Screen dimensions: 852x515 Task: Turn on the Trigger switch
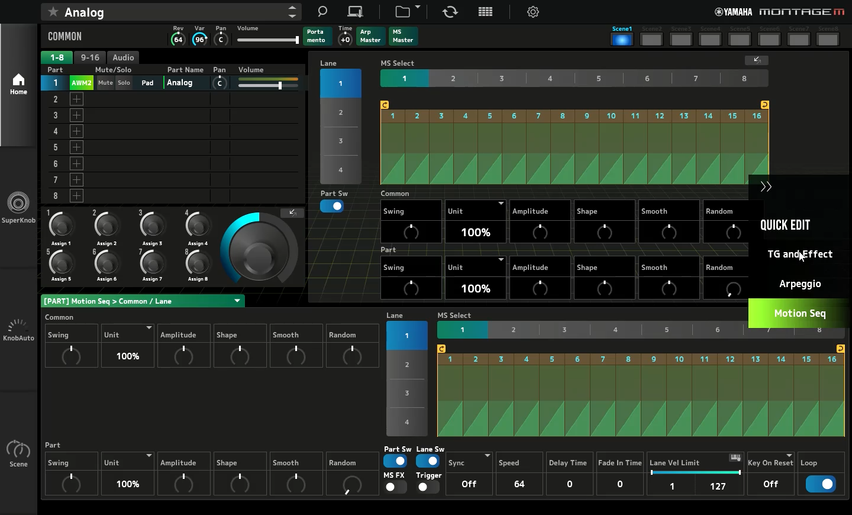[428, 487]
